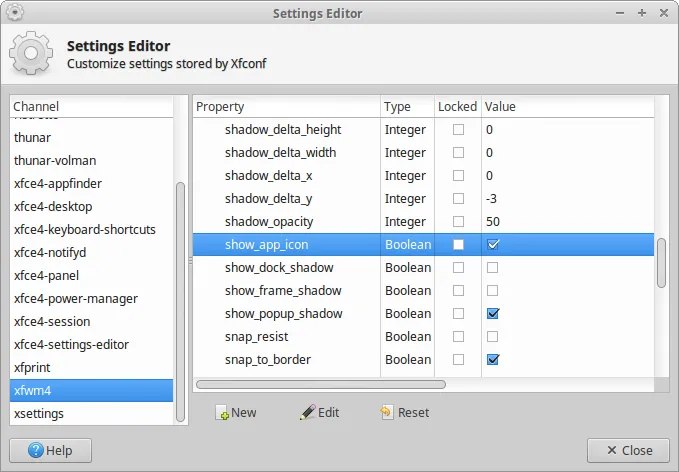Click the property list horizontal scrollbar

321,385
